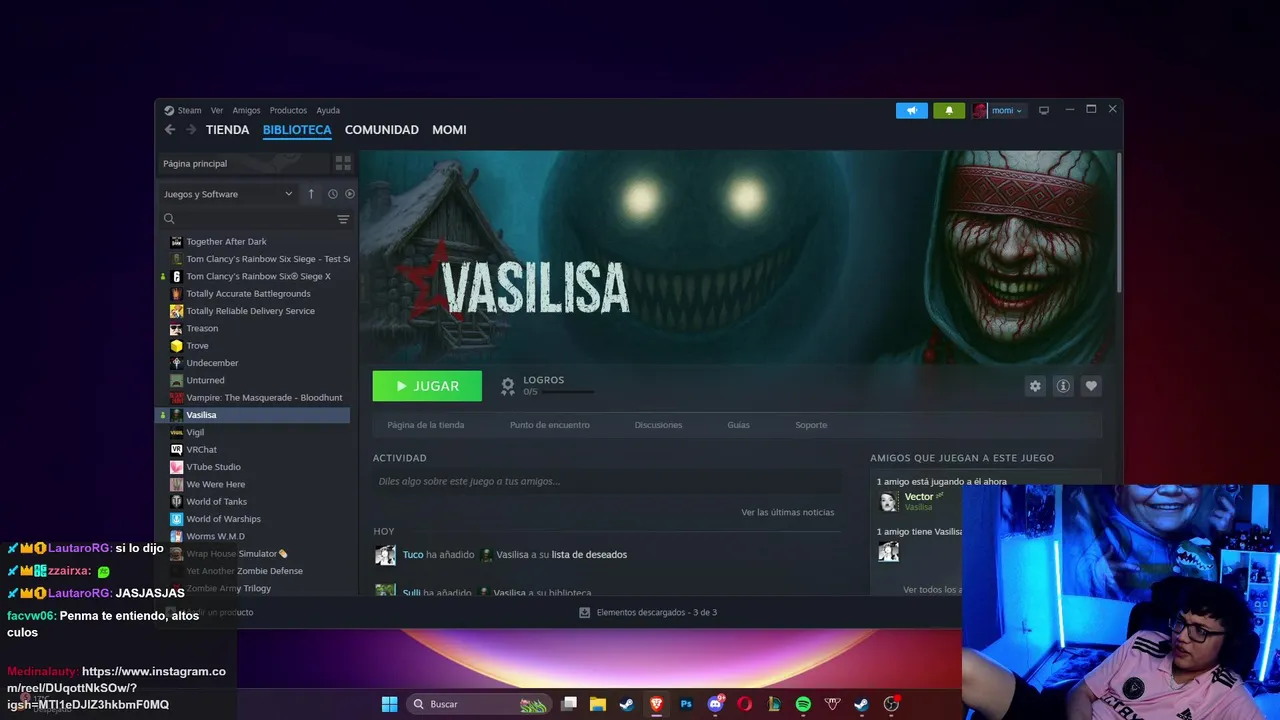Open the Windows Start menu
The width and height of the screenshot is (1280, 720).
(x=389, y=704)
